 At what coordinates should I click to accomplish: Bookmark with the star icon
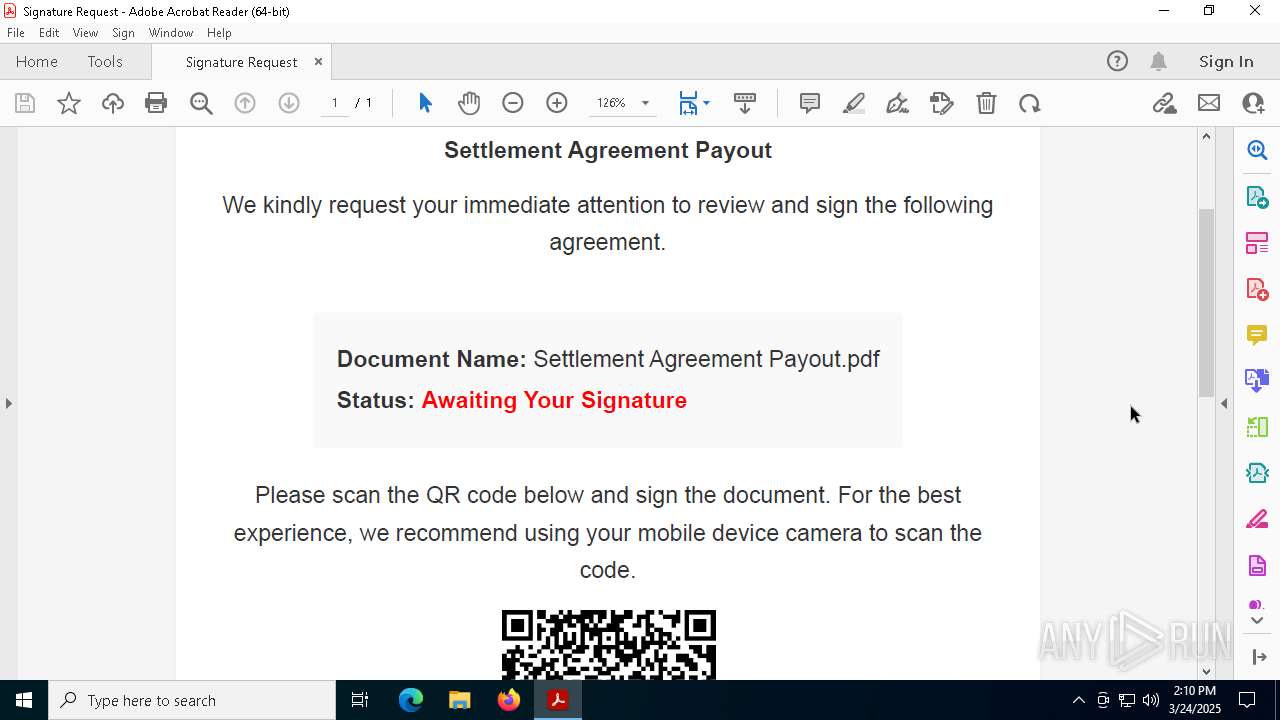[68, 103]
